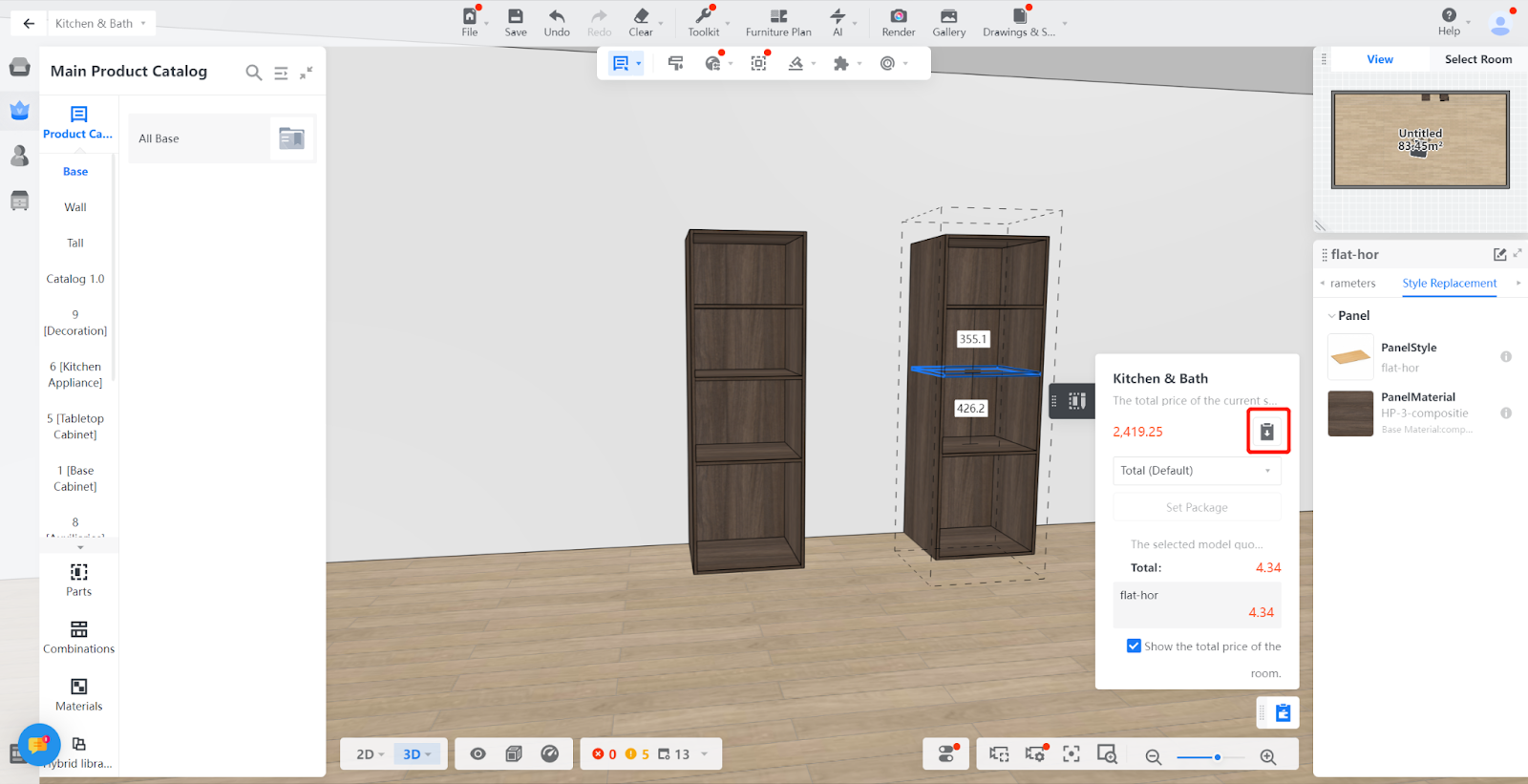Open the Parts library icon
This screenshot has height=784, width=1528.
[78, 573]
